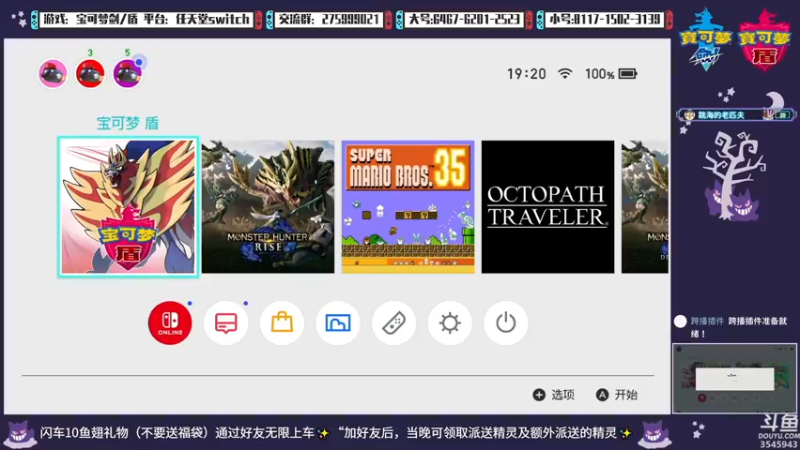Open Nintendo Switch Online icon

[x=170, y=323]
